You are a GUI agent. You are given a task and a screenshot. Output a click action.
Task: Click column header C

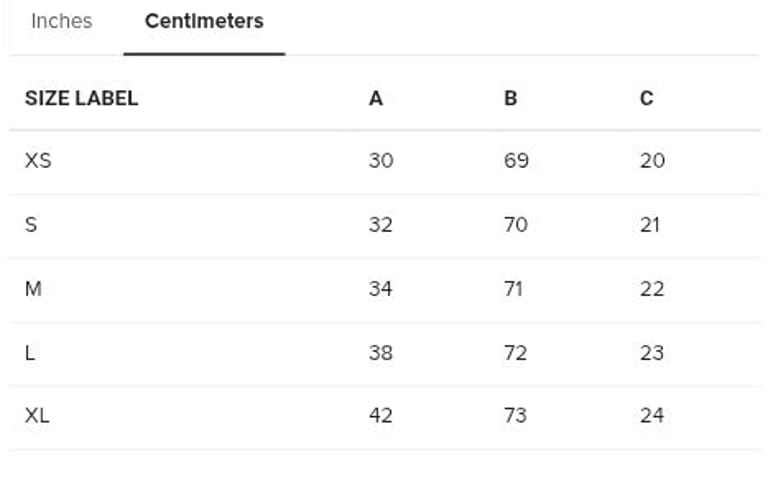(646, 98)
